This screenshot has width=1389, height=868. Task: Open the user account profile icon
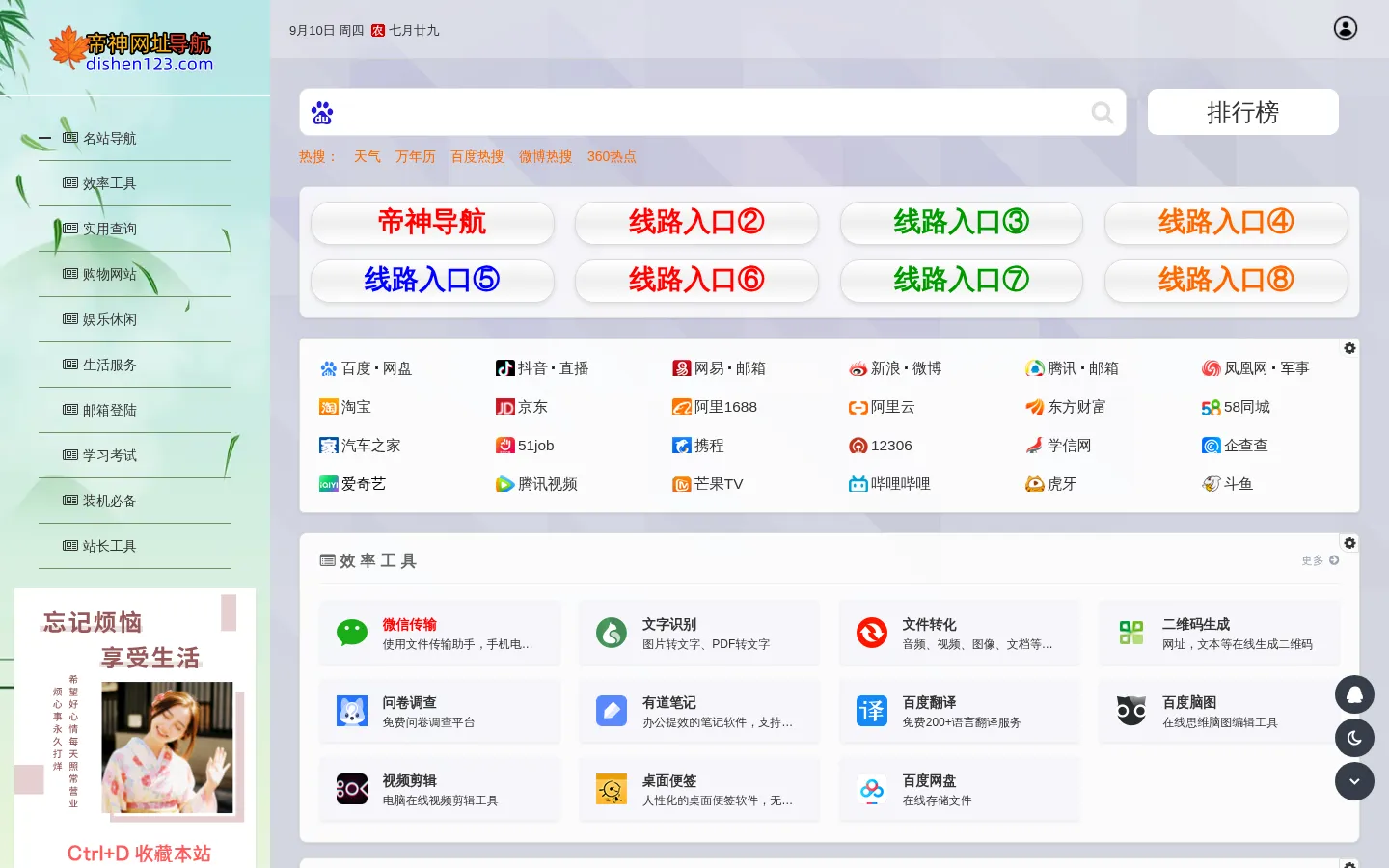point(1346,29)
